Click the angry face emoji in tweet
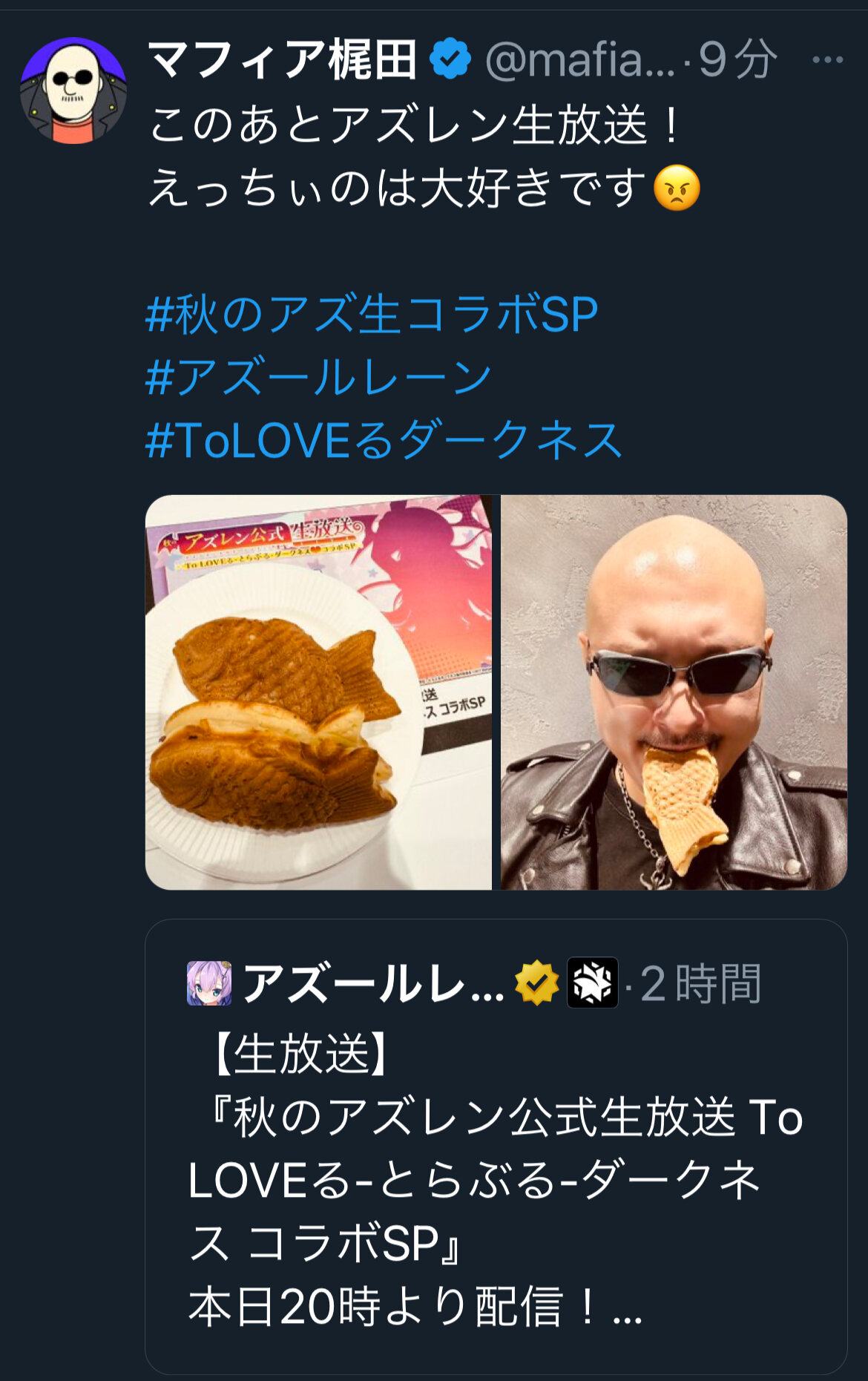Screen dimensions: 868x1381 click(677, 188)
